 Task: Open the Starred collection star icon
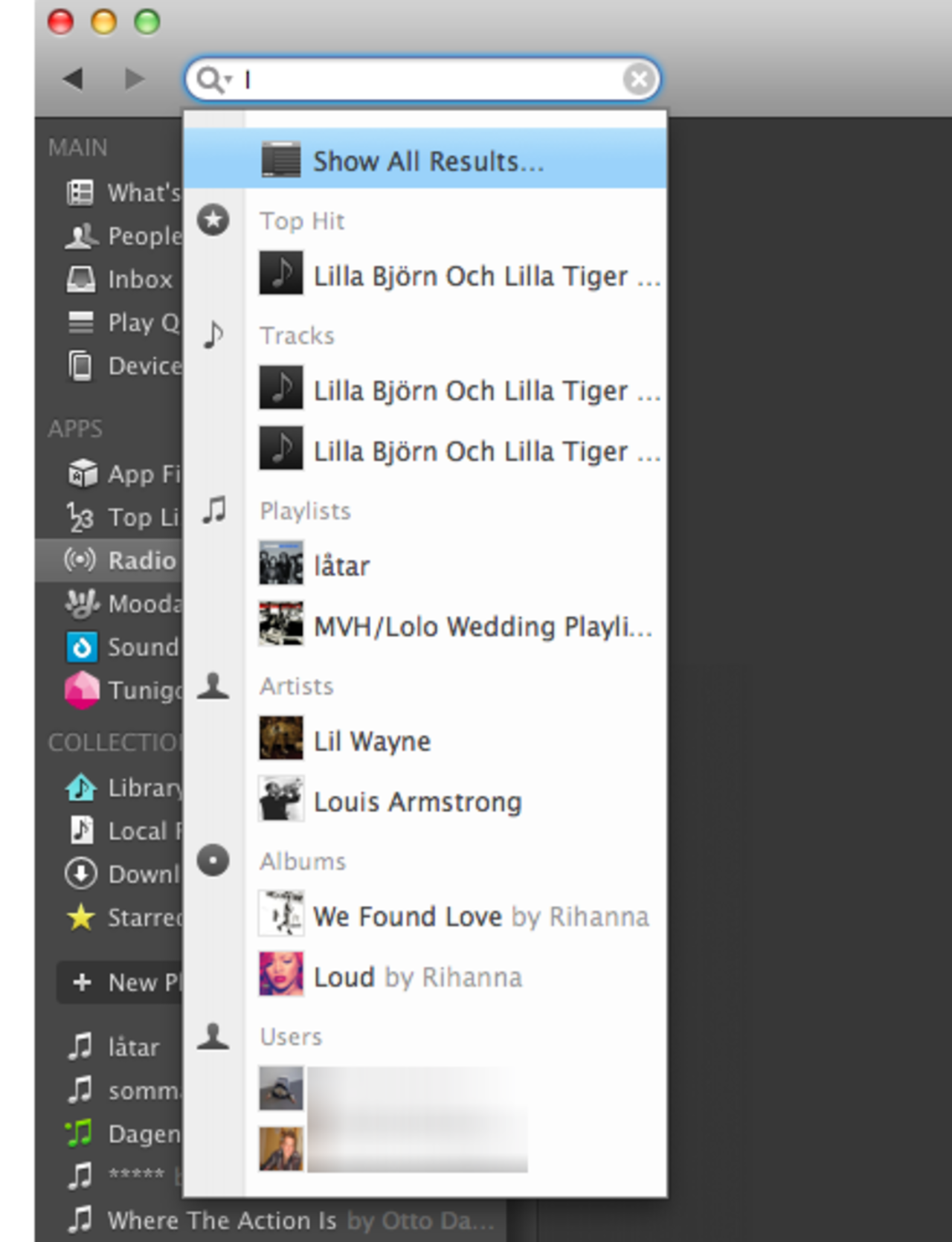click(80, 918)
